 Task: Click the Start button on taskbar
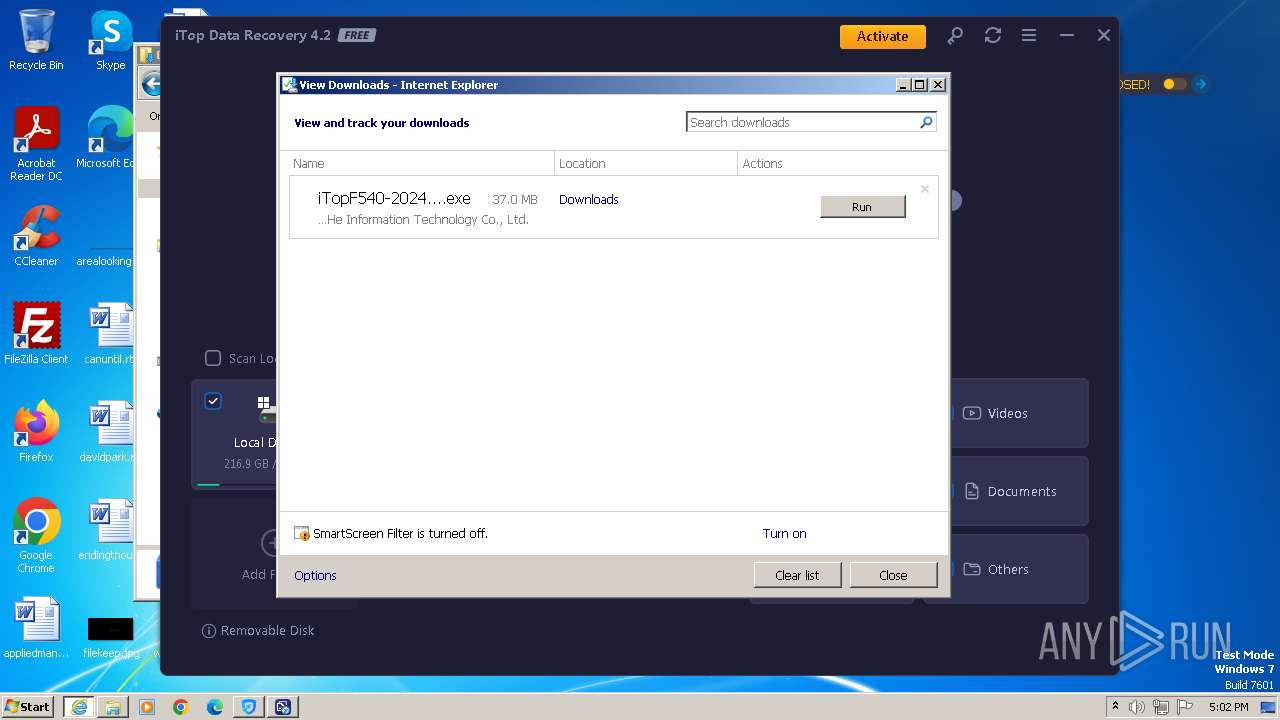click(28, 706)
